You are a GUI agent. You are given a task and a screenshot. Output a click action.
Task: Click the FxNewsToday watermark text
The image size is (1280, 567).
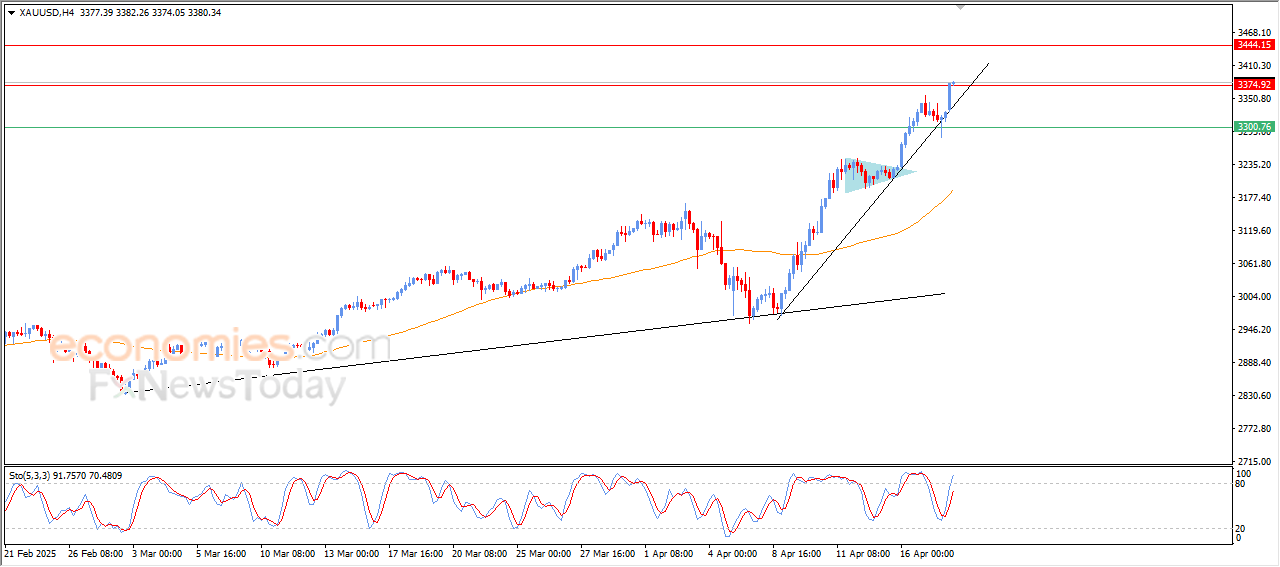217,385
